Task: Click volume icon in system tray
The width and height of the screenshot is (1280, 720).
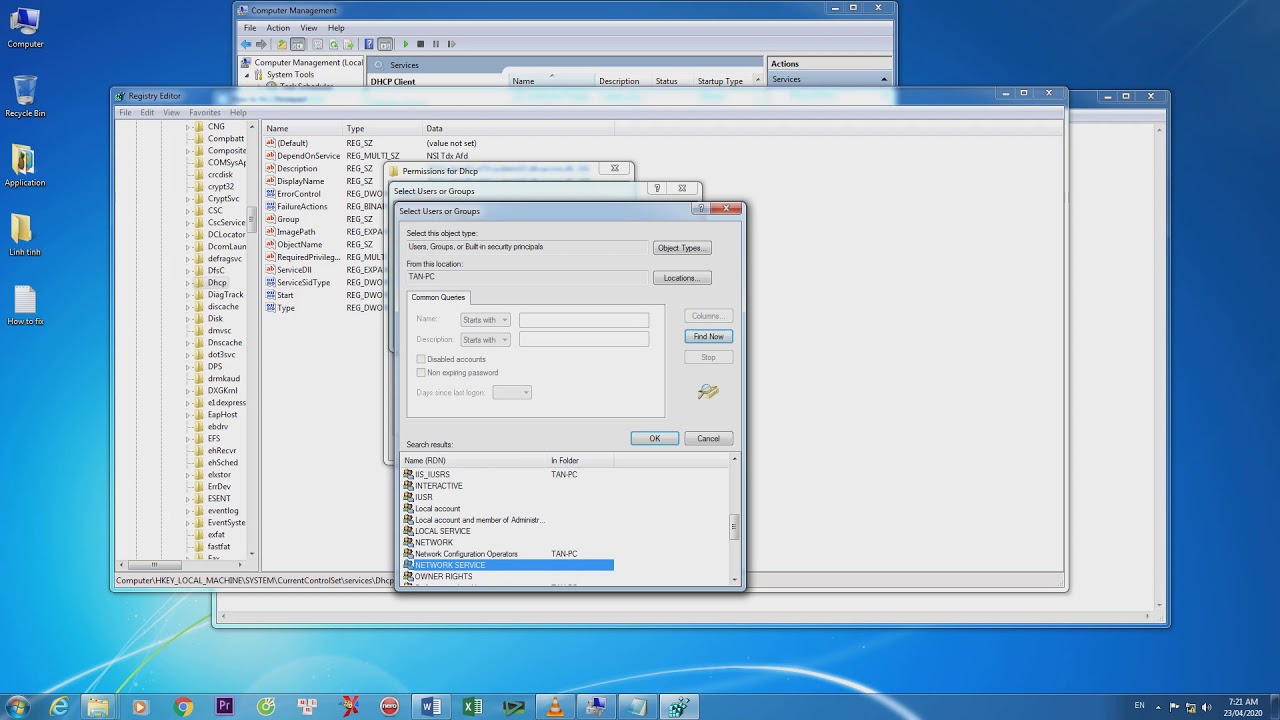Action: point(1209,706)
